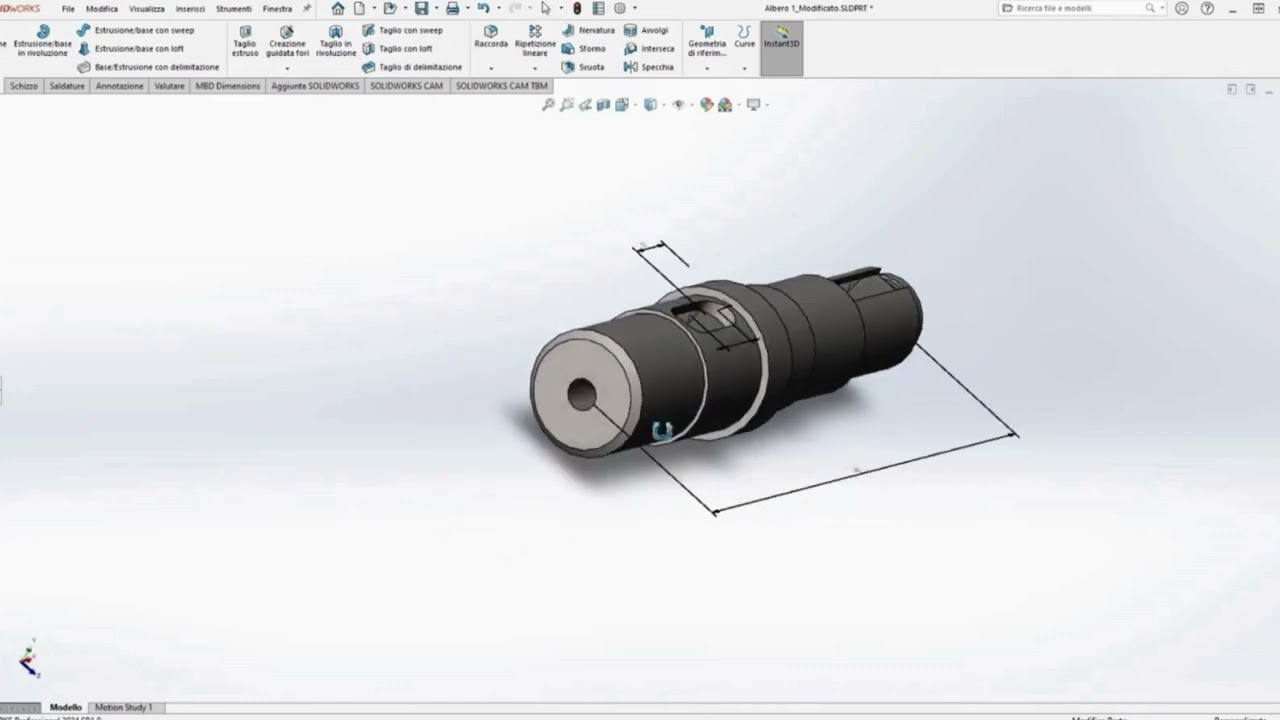Choose Taglio con sweep

[x=402, y=30]
